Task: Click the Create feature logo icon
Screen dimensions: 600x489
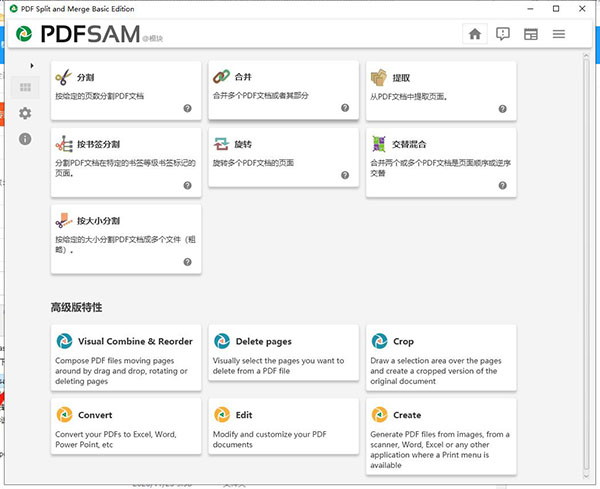Action: 380,414
